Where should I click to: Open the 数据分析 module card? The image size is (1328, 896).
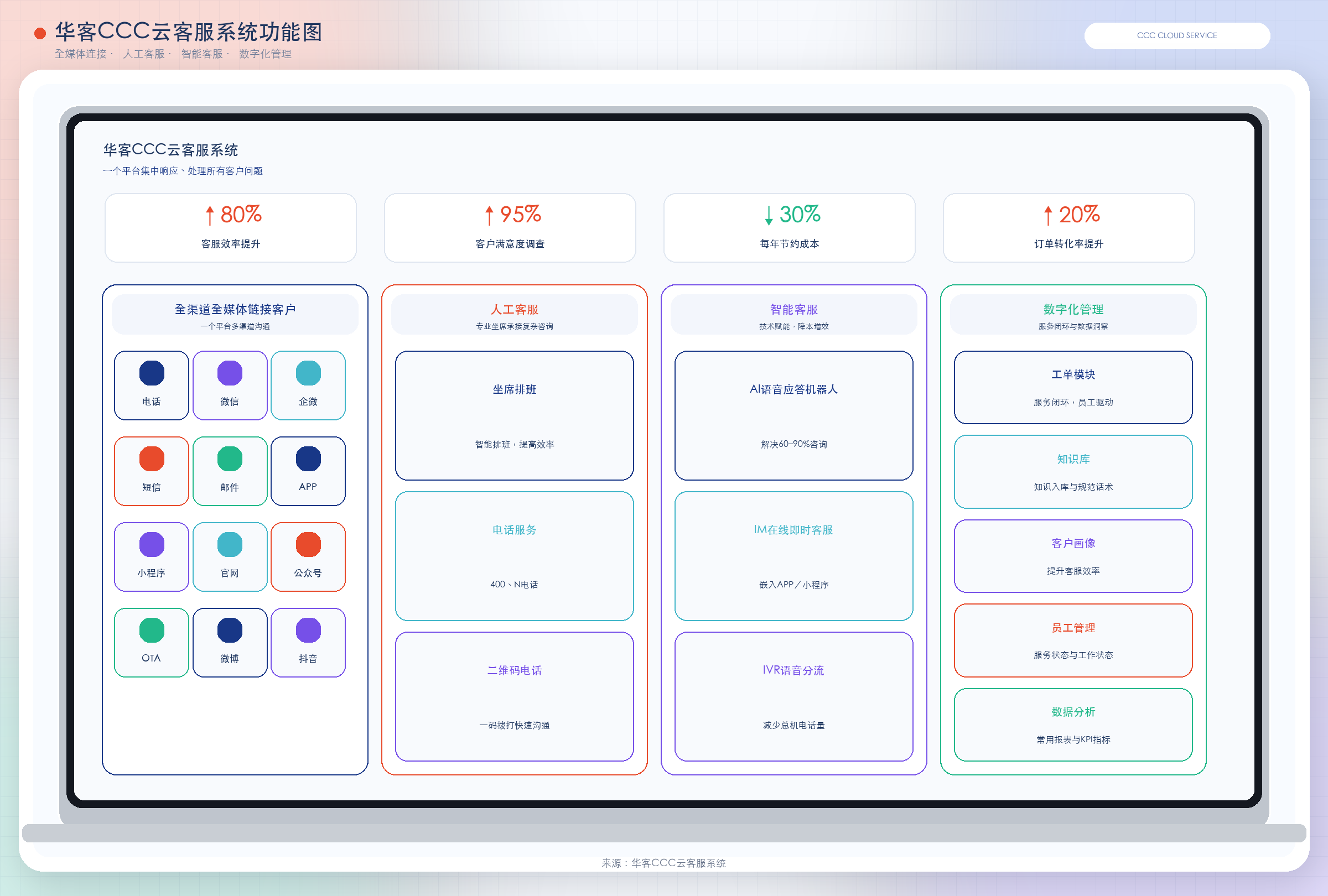pyautogui.click(x=1073, y=725)
